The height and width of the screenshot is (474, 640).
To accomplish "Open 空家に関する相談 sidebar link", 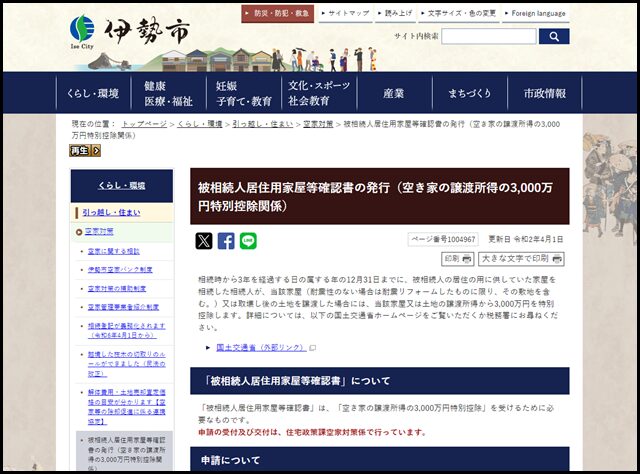I will [113, 251].
